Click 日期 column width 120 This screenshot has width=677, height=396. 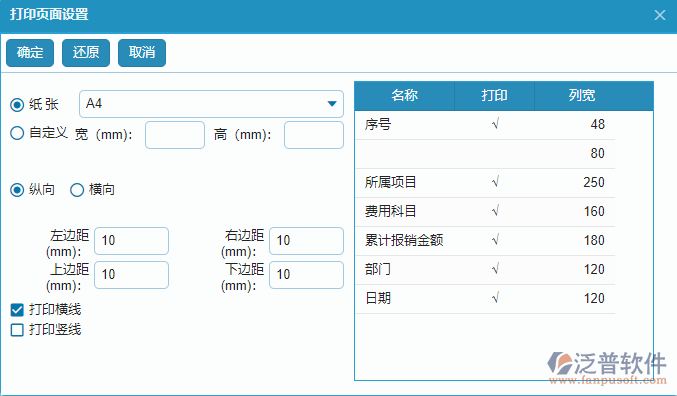(594, 298)
